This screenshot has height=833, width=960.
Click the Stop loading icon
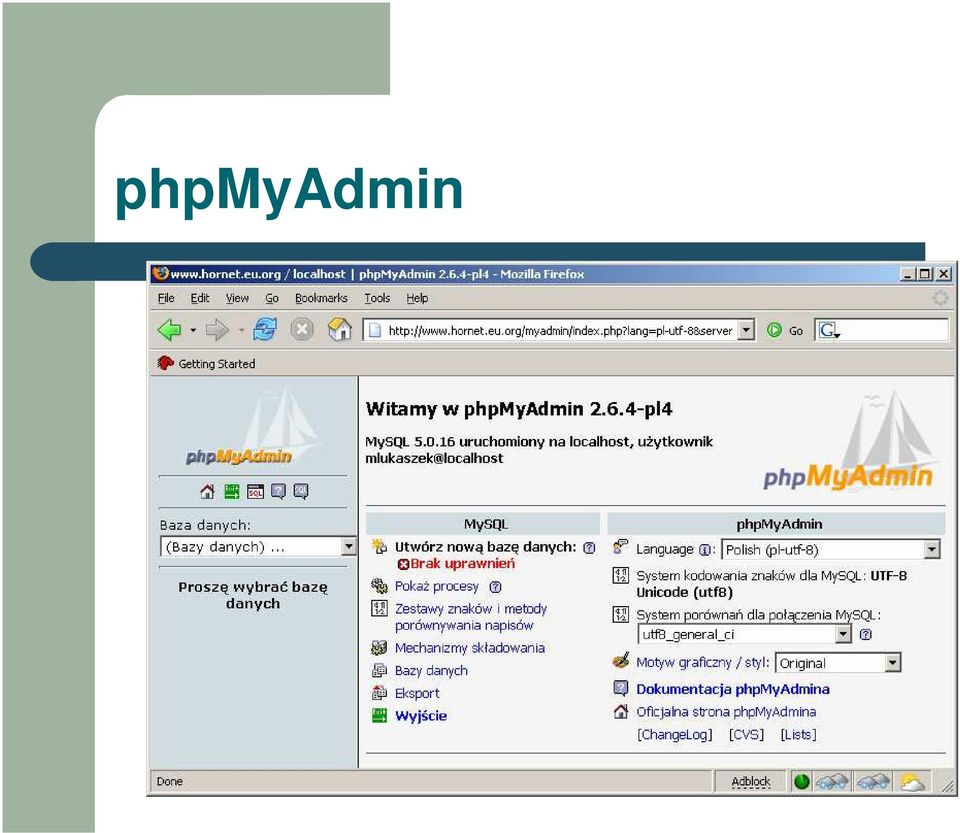coord(302,330)
